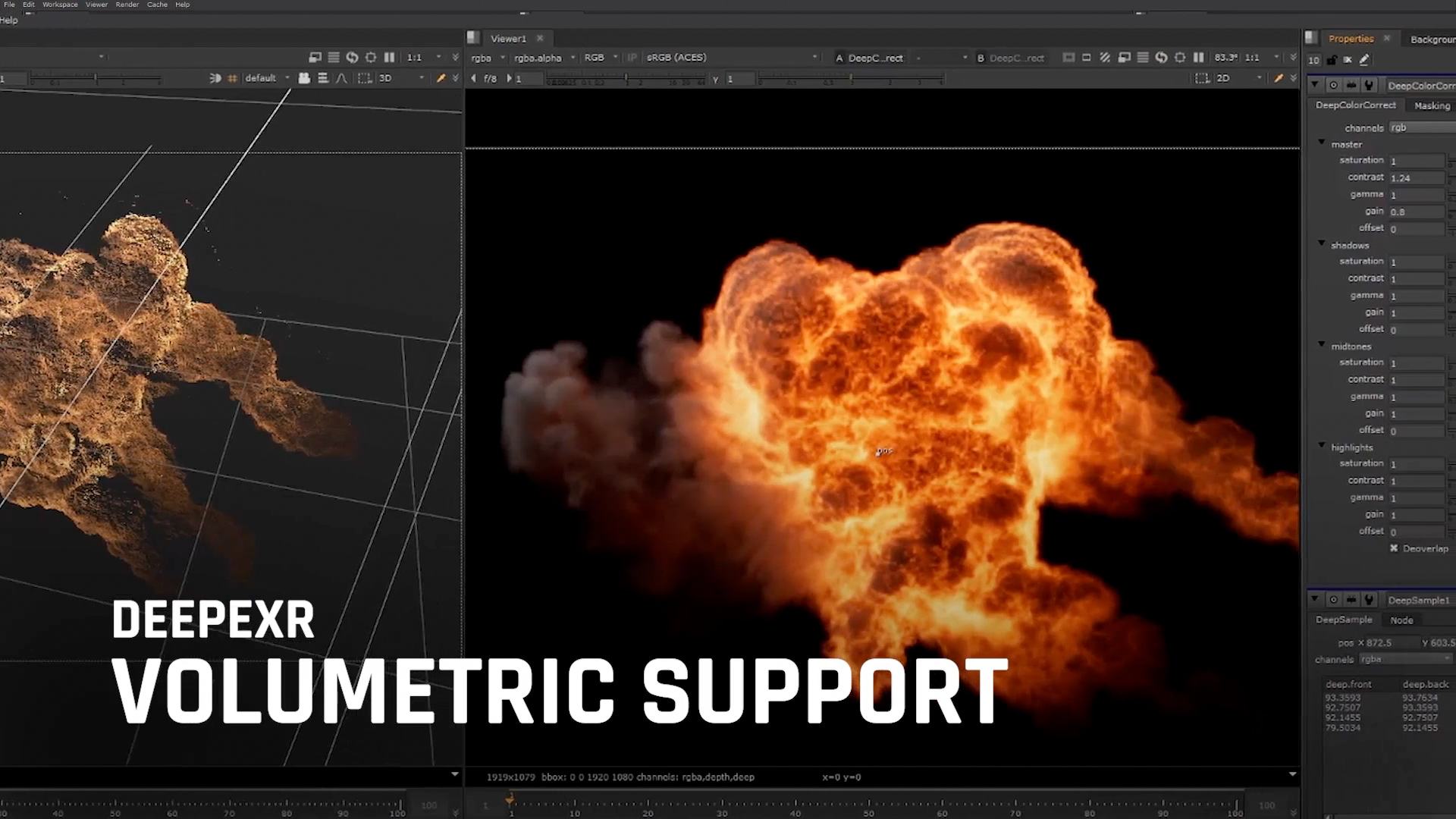Switch to the Masking tab

coord(1432,105)
